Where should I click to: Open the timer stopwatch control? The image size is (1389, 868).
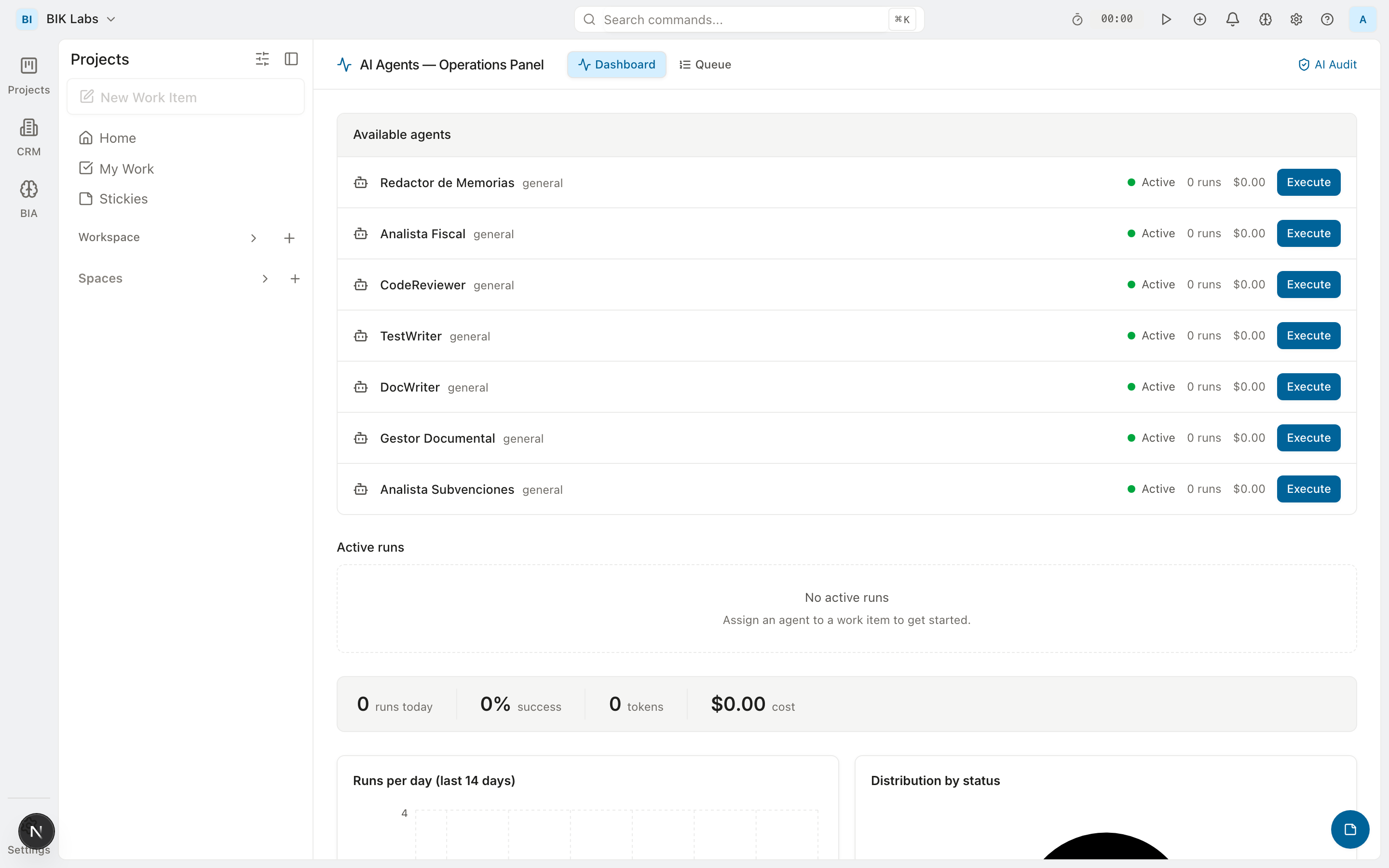pyautogui.click(x=1077, y=19)
